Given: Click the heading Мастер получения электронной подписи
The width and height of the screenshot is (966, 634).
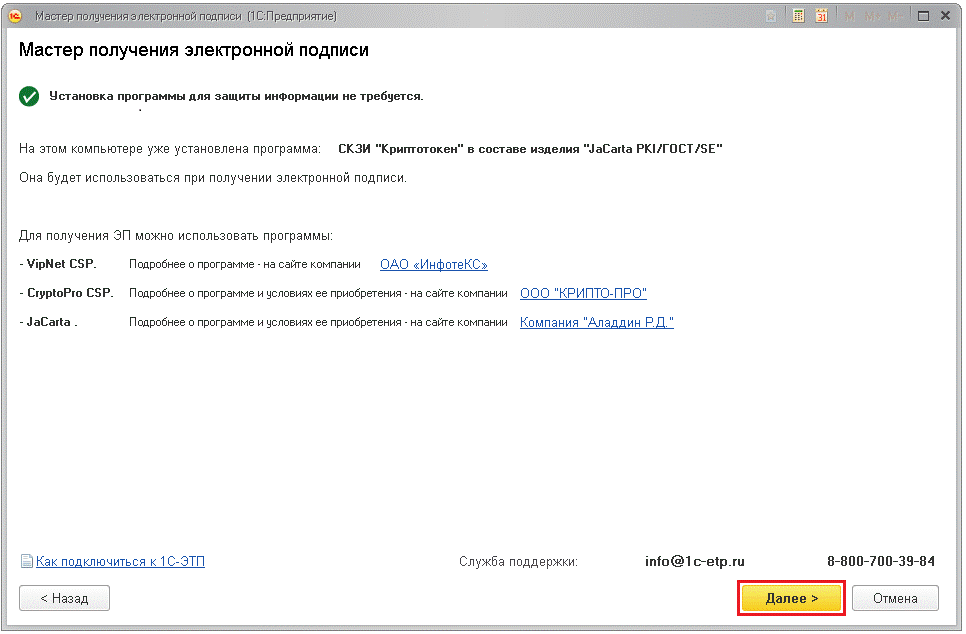Looking at the screenshot, I should [x=193, y=50].
